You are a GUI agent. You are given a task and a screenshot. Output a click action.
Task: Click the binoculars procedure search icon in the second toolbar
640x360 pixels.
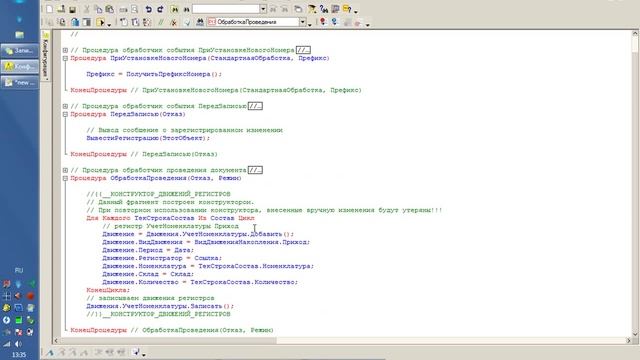click(200, 22)
